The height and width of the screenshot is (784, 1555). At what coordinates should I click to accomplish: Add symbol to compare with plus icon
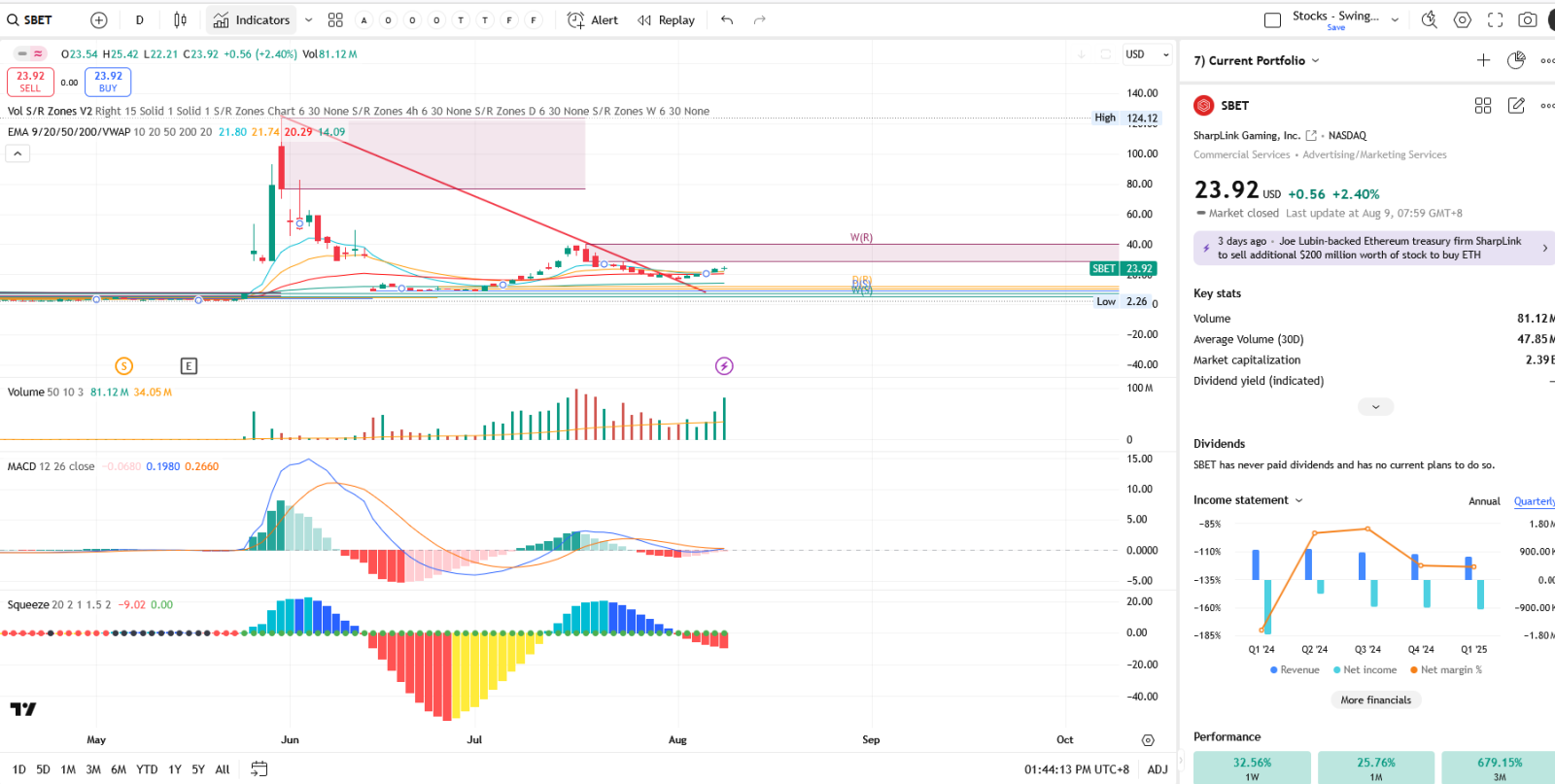pos(99,19)
